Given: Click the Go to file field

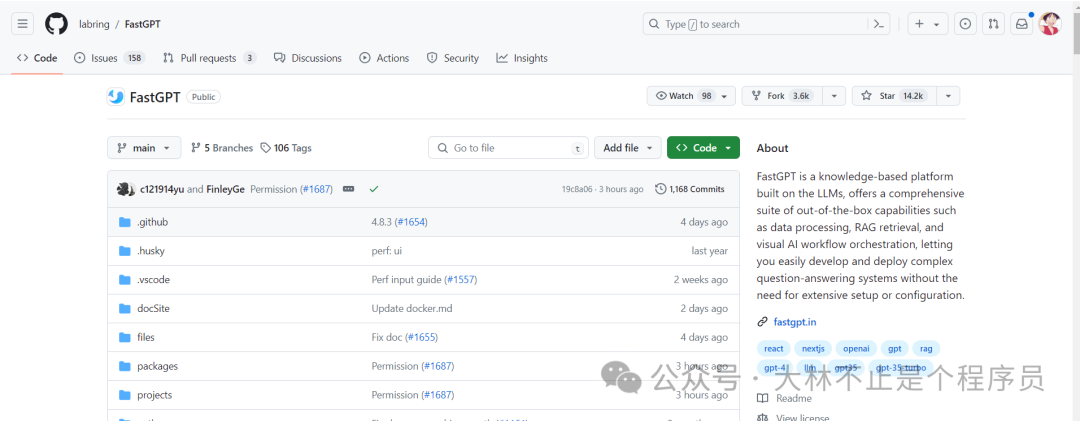Looking at the screenshot, I should pos(508,147).
